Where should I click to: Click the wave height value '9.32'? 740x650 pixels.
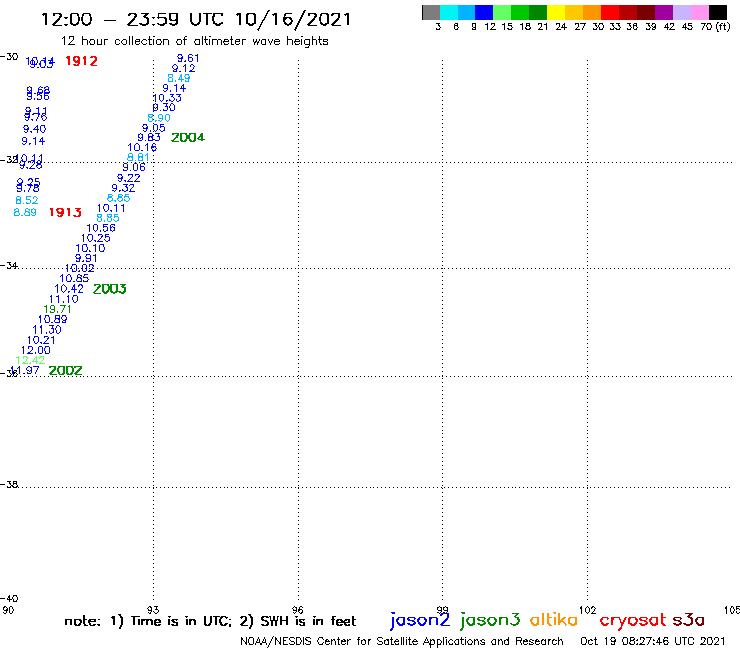123,188
